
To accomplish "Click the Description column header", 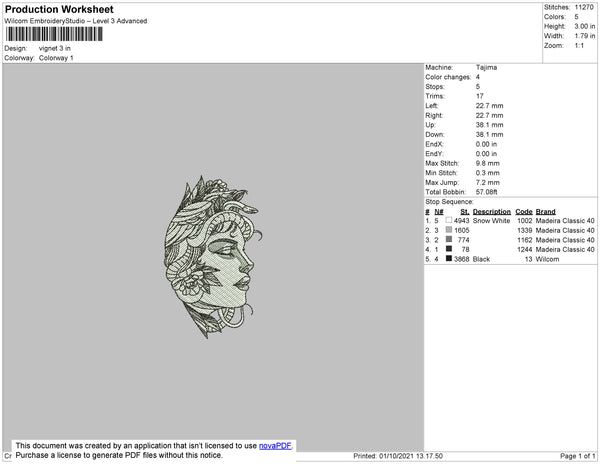I will 492,212.
